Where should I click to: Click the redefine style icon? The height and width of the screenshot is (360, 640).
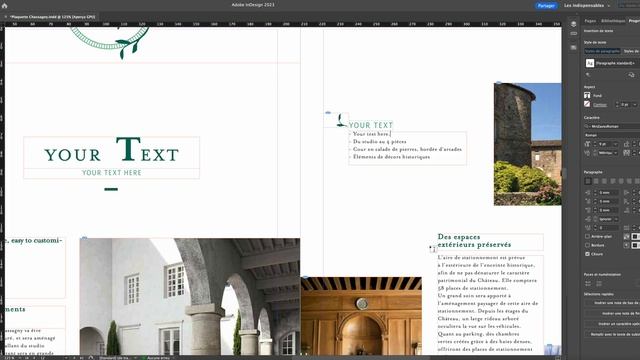(x=631, y=75)
